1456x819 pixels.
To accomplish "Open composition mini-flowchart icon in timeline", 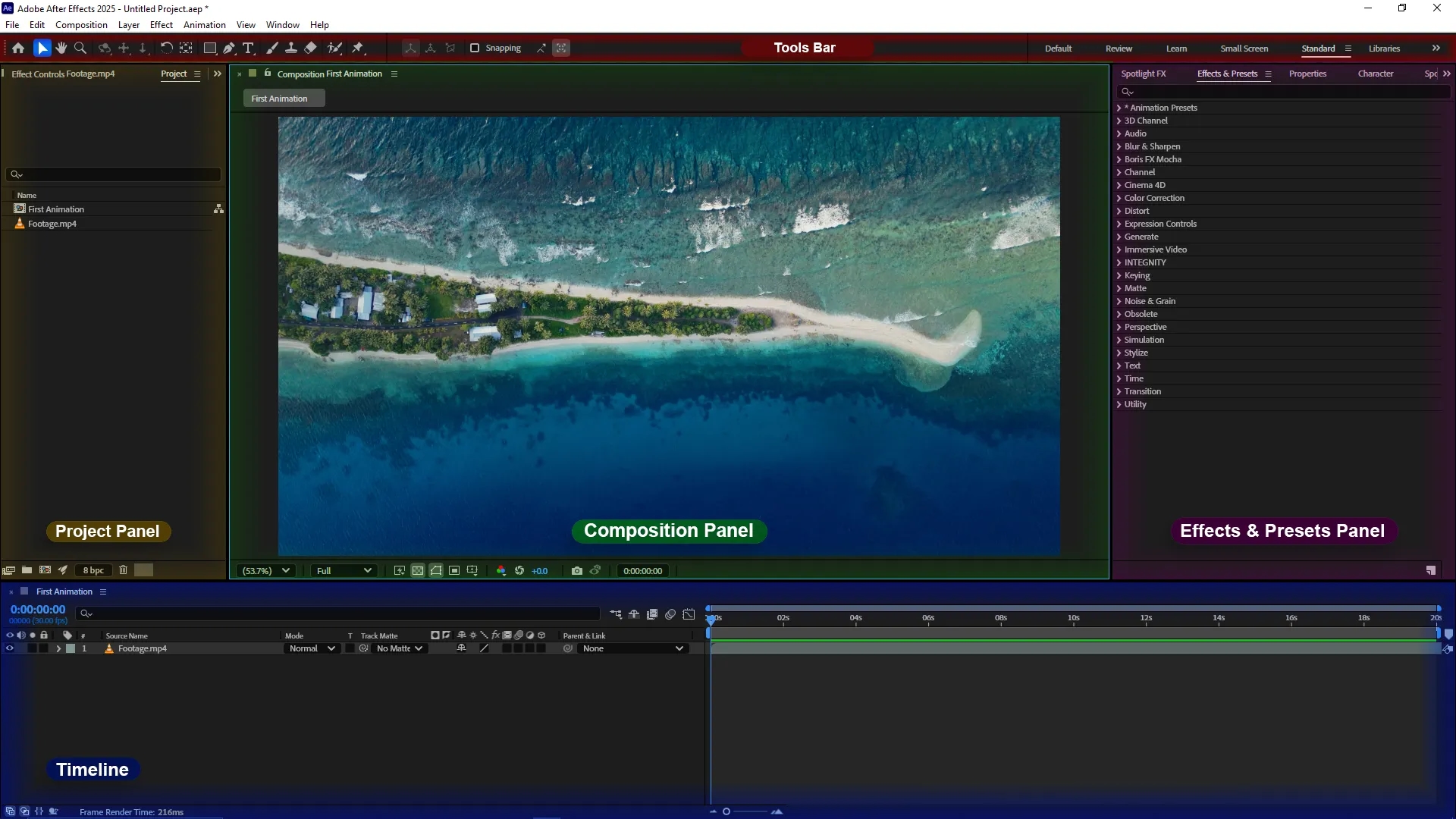I will (616, 614).
